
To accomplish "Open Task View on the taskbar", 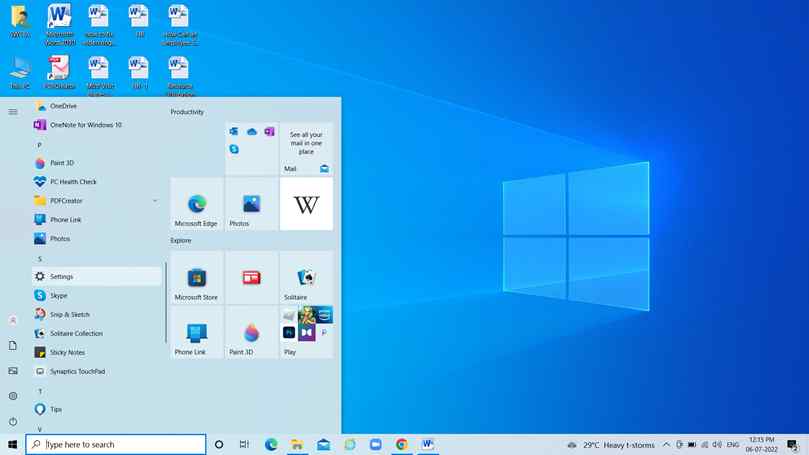I will click(244, 444).
